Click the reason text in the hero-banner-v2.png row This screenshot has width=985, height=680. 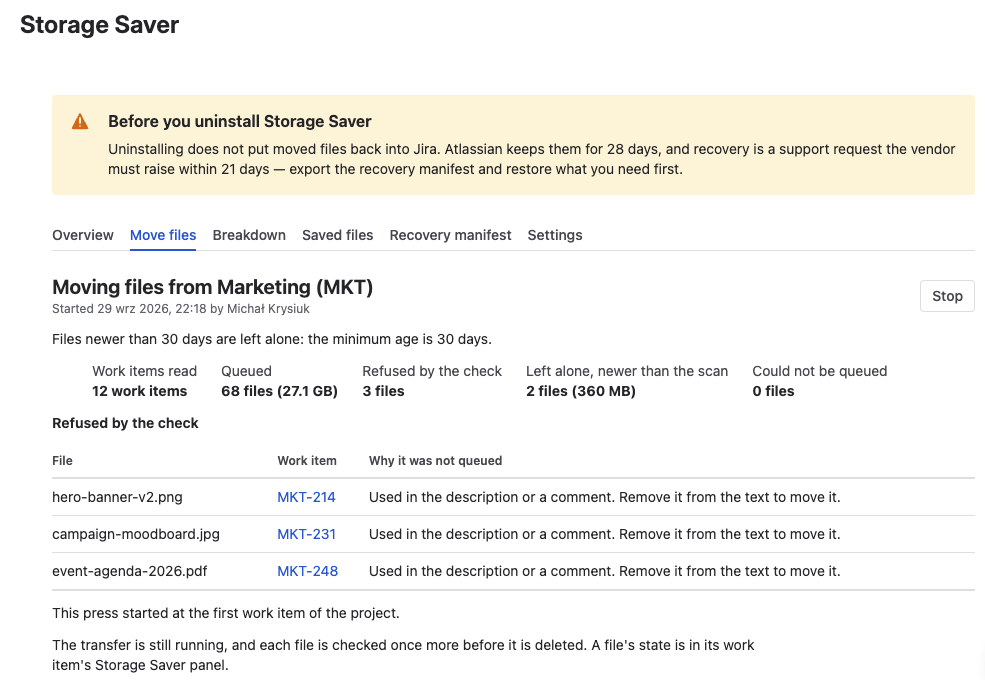tap(604, 497)
